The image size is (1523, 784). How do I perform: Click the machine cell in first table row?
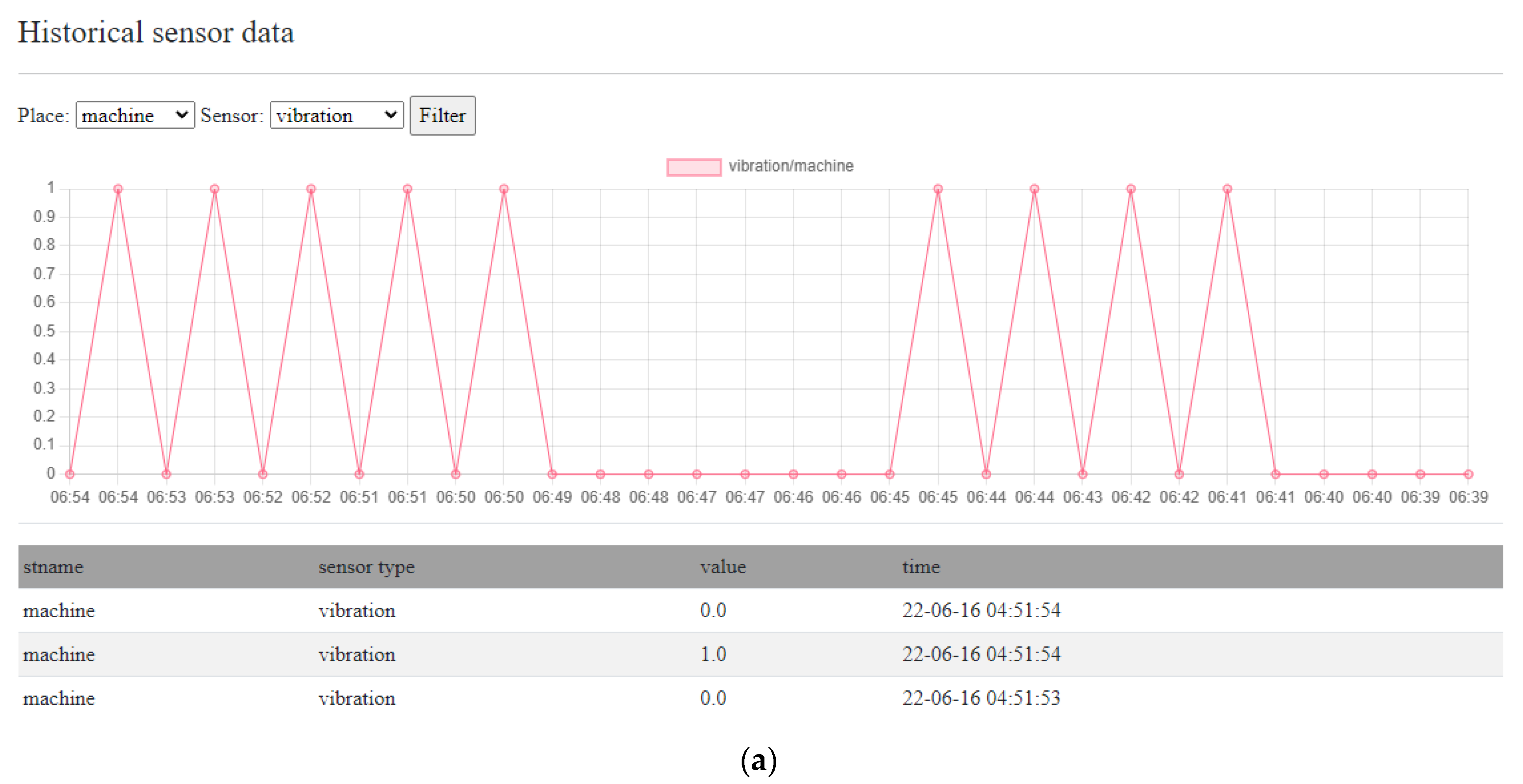[x=59, y=610]
